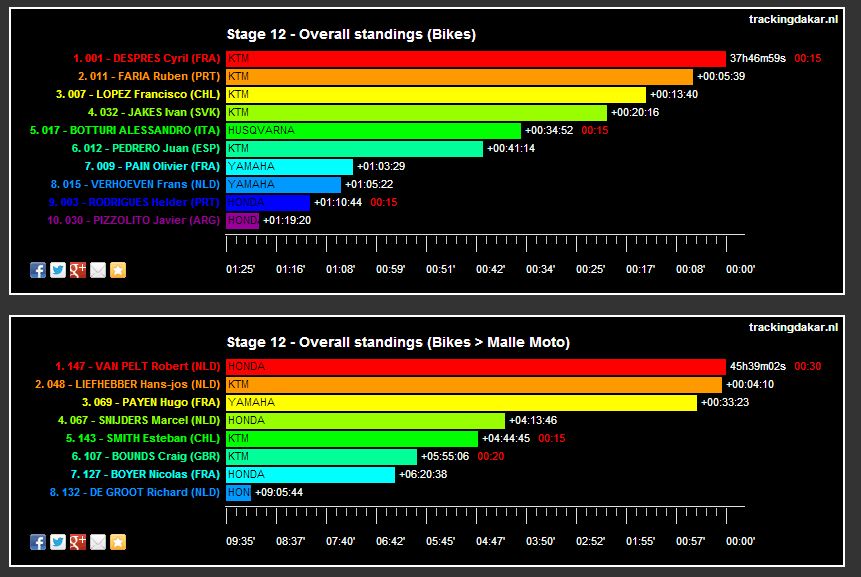Tweet the Malle Moto chart via Twitter icon
Image resolution: width=861 pixels, height=577 pixels.
tap(58, 542)
